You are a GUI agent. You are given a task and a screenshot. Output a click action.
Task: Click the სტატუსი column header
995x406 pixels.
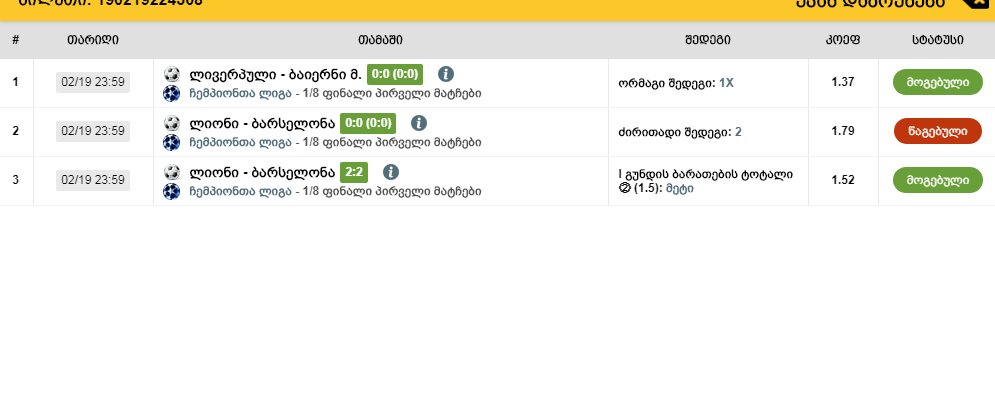pyautogui.click(x=937, y=40)
